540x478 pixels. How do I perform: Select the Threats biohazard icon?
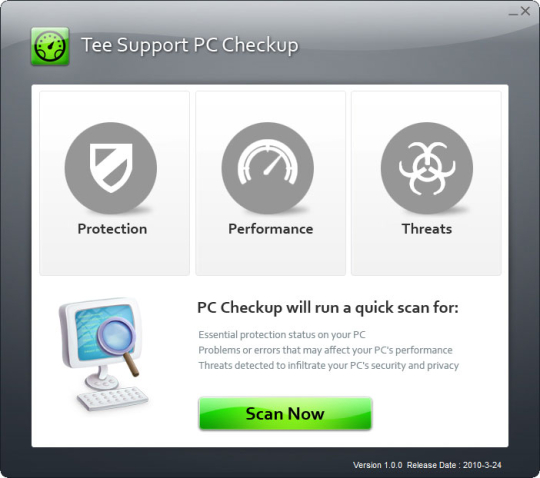pos(427,168)
